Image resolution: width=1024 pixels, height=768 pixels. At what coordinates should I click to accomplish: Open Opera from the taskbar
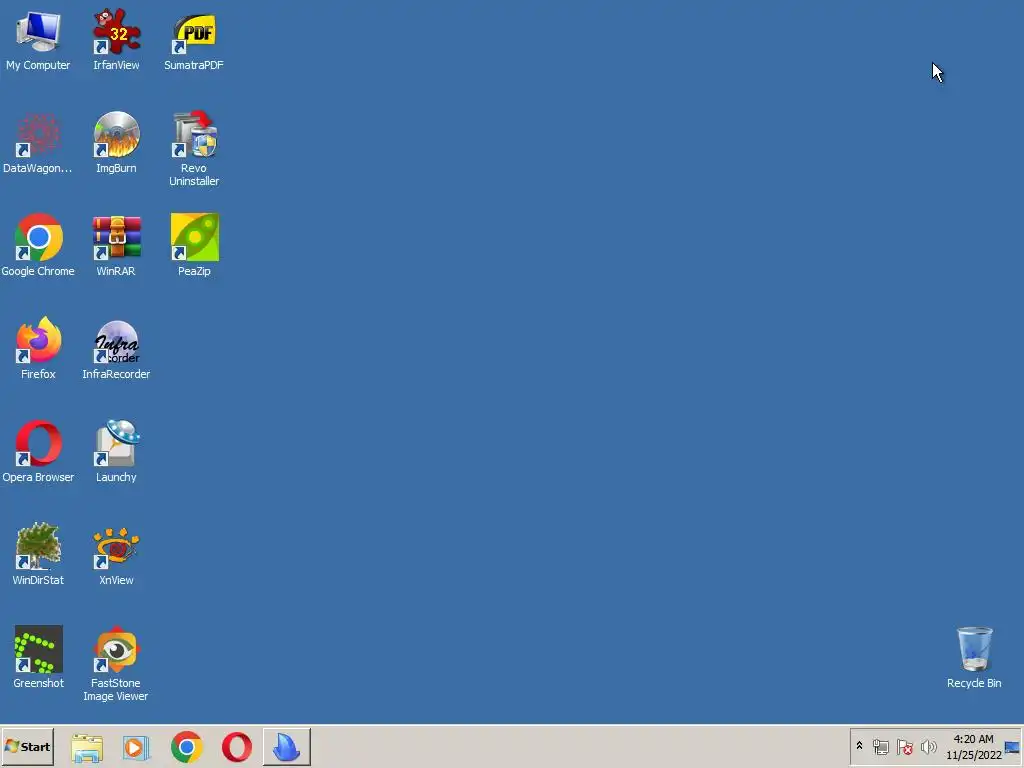236,747
